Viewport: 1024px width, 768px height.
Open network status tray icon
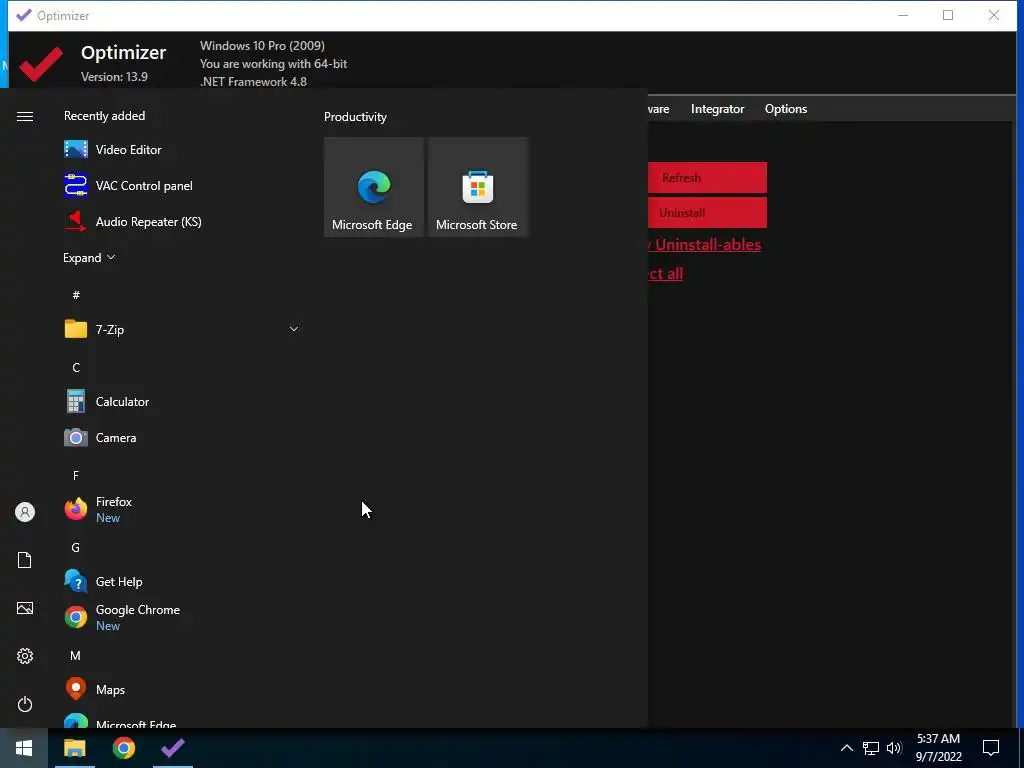click(x=871, y=748)
